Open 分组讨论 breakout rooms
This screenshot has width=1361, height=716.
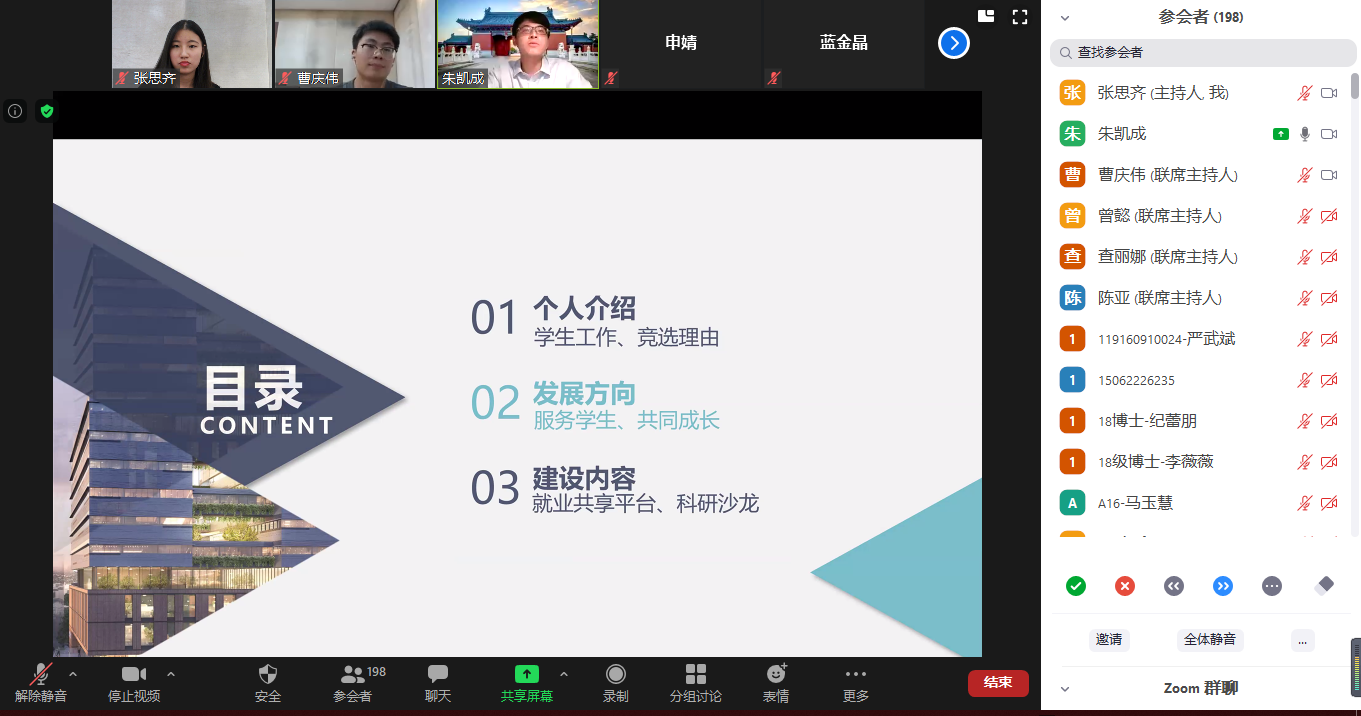(695, 682)
